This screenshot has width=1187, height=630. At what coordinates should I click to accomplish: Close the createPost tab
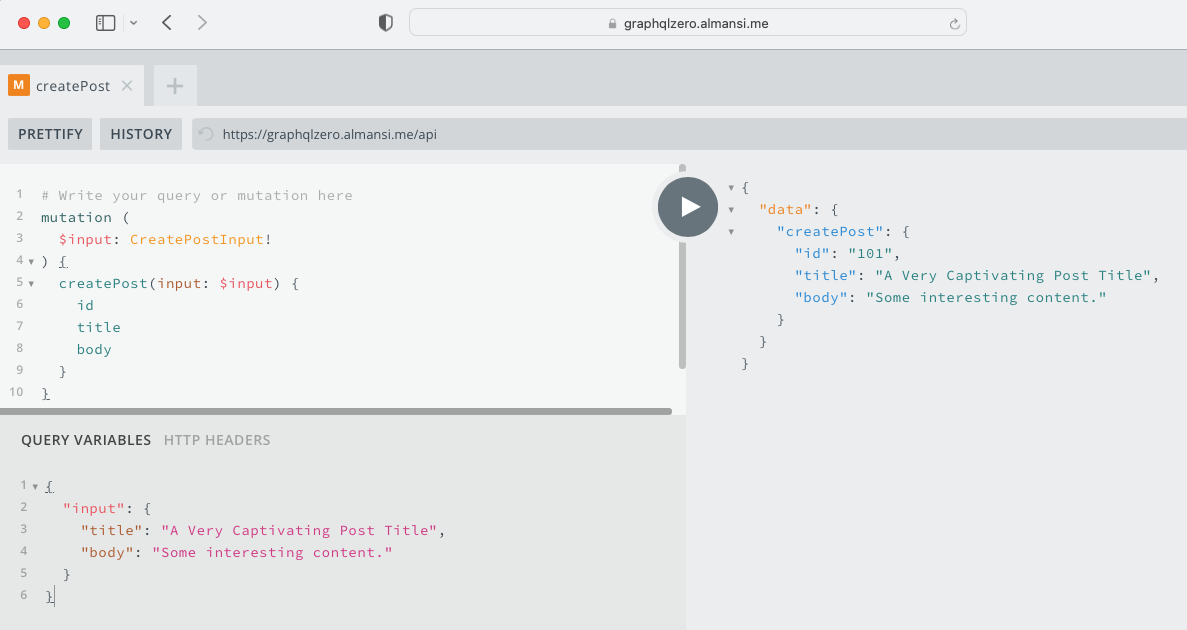tap(126, 86)
